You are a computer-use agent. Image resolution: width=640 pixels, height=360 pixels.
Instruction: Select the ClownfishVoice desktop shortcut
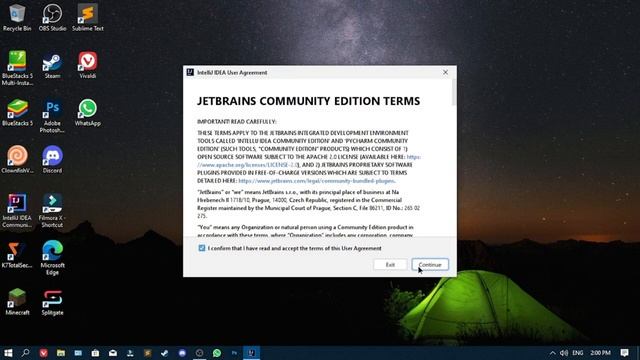[x=17, y=160]
